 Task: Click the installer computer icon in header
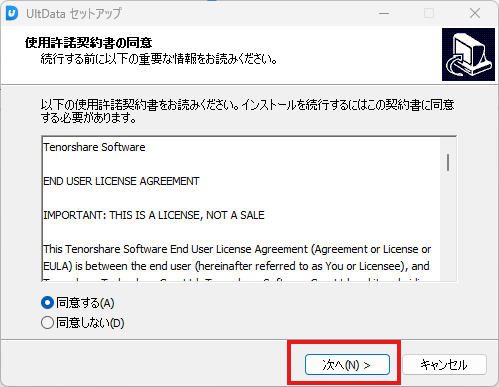pyautogui.click(x=468, y=54)
